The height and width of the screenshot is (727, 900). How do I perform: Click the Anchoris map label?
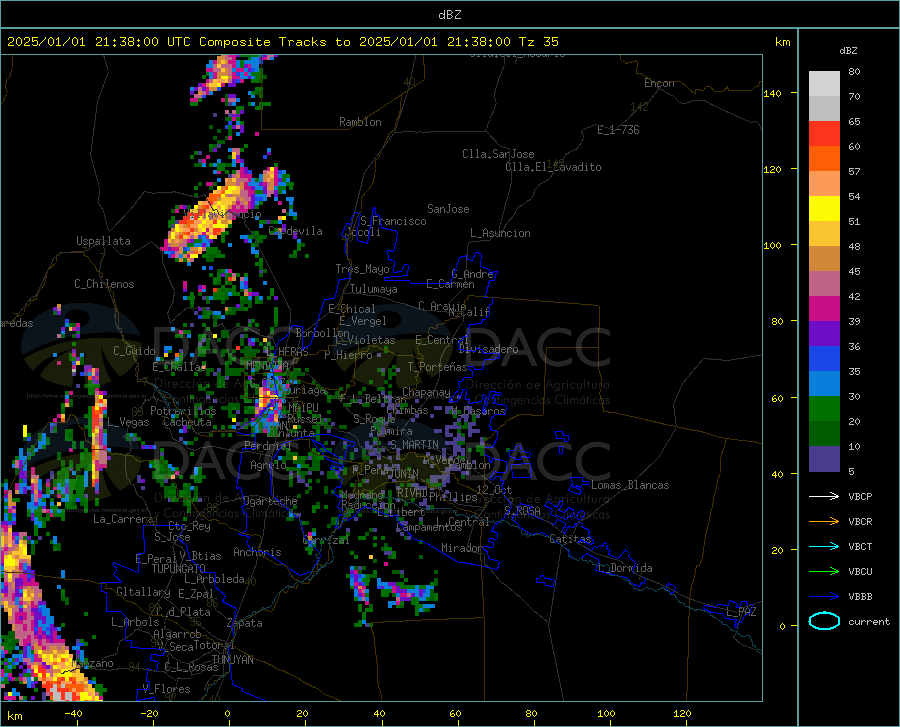(257, 552)
